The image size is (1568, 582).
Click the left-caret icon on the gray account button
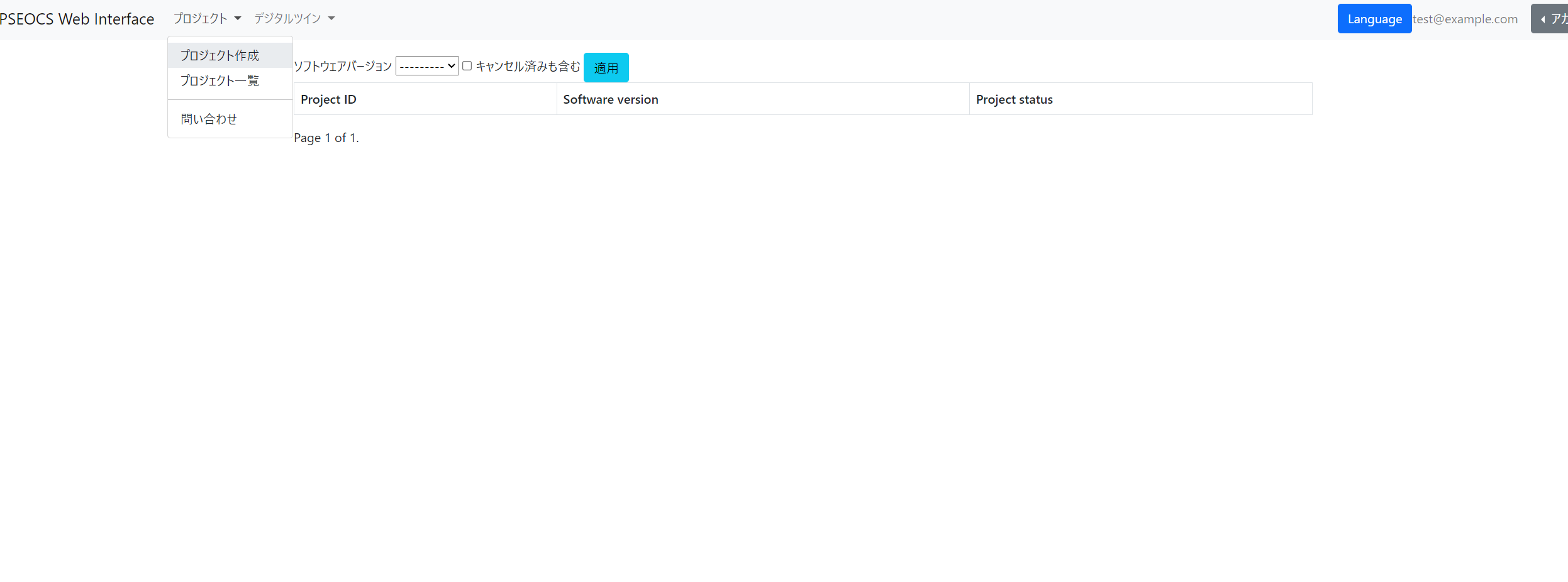(1543, 19)
